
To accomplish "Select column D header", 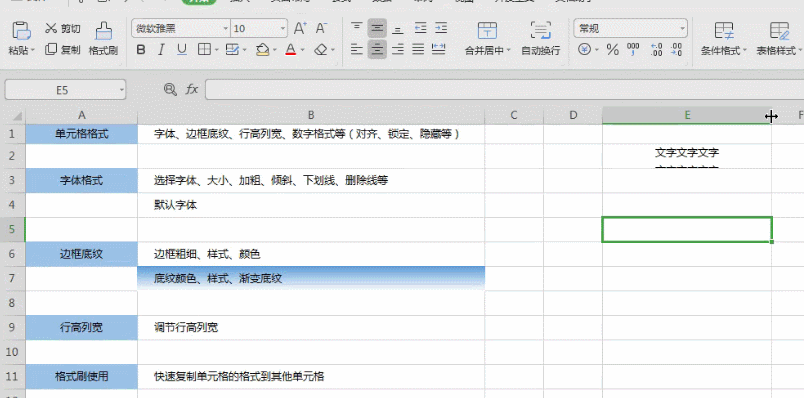I will click(x=573, y=116).
